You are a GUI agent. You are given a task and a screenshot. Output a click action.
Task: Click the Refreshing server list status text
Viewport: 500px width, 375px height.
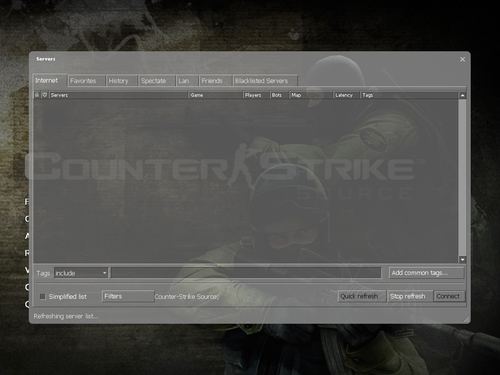66,316
